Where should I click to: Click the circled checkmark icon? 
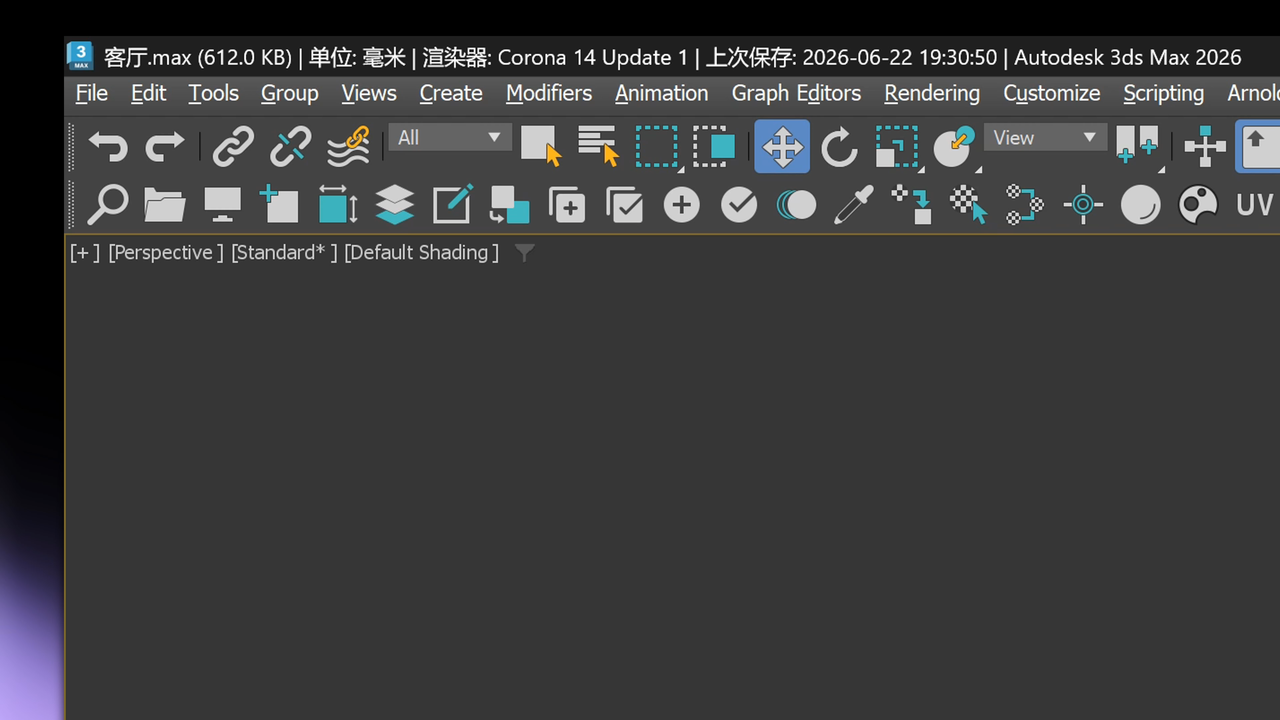click(739, 205)
